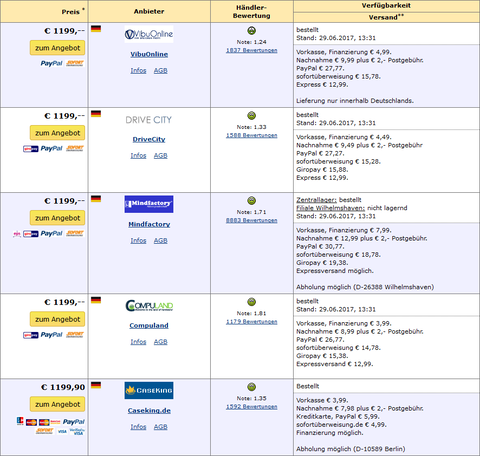Follow the VibuOnline vendor name link
Image resolution: width=480 pixels, height=456 pixels.
click(x=149, y=54)
